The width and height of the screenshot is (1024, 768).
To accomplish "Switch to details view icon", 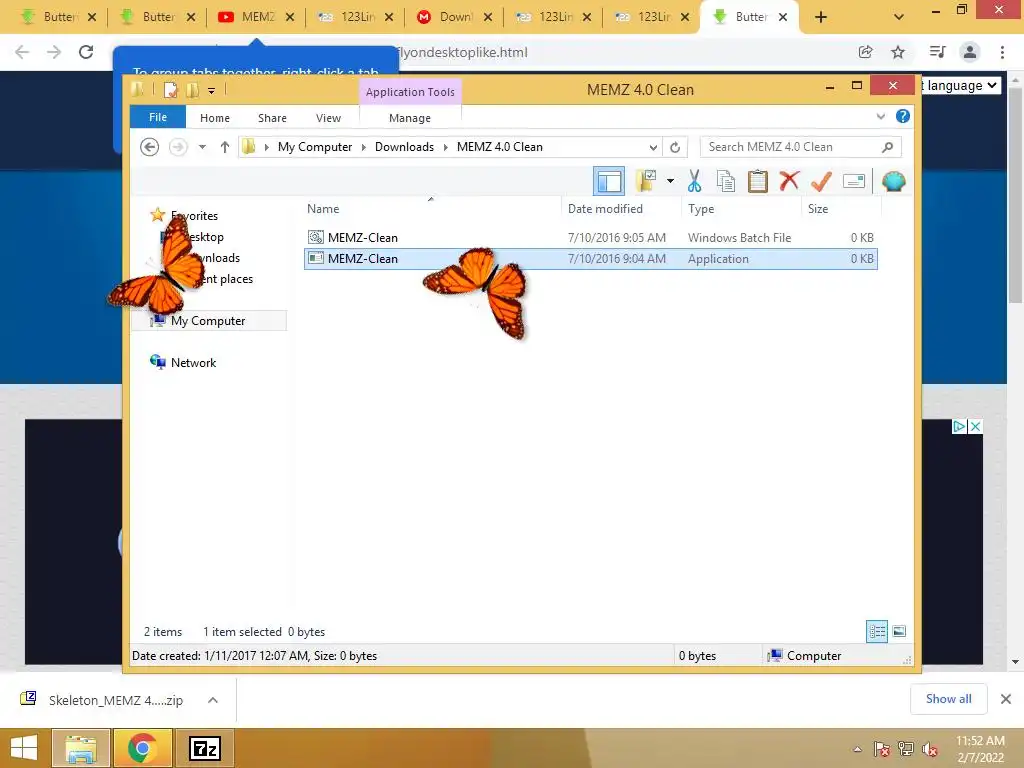I will 877,631.
